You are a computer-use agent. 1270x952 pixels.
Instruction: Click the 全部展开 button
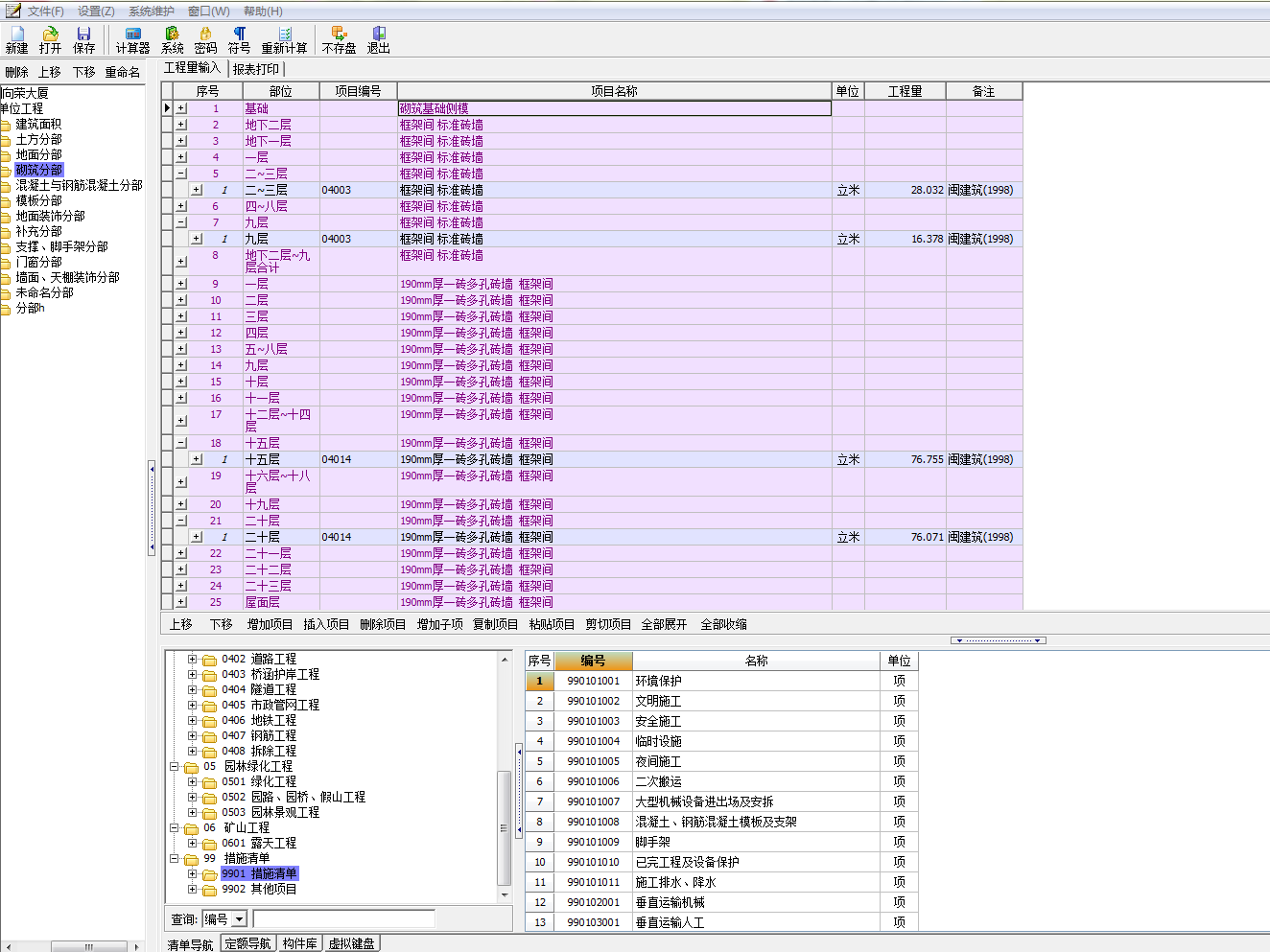664,624
